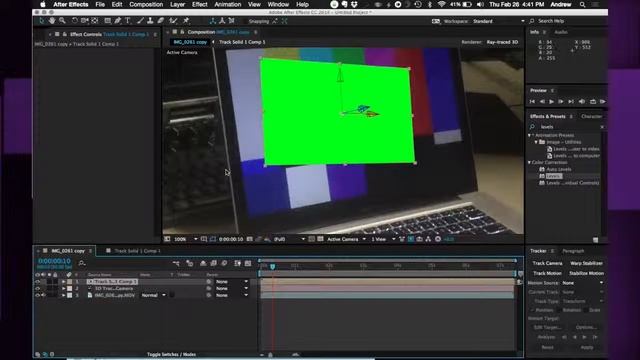Toggle the Position checkbox in Tracker
The height and width of the screenshot is (360, 640).
click(x=532, y=310)
